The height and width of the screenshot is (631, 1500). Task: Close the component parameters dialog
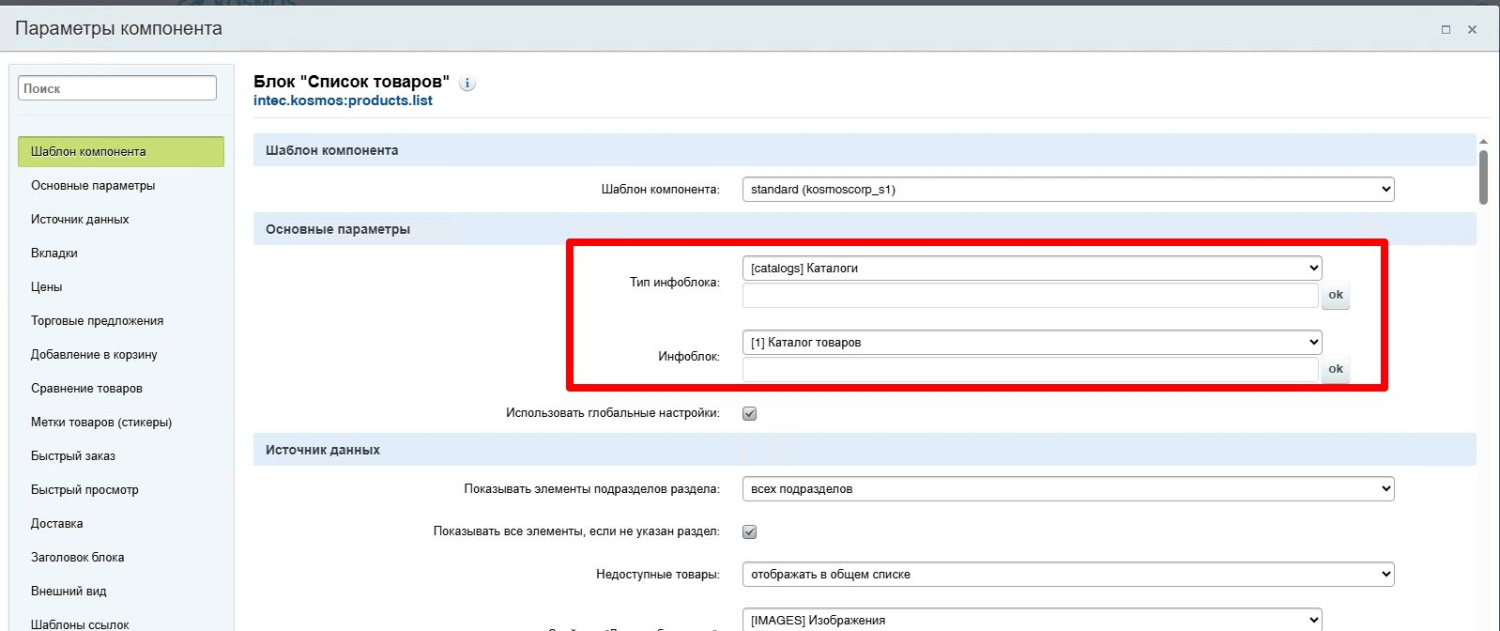pos(1472,30)
